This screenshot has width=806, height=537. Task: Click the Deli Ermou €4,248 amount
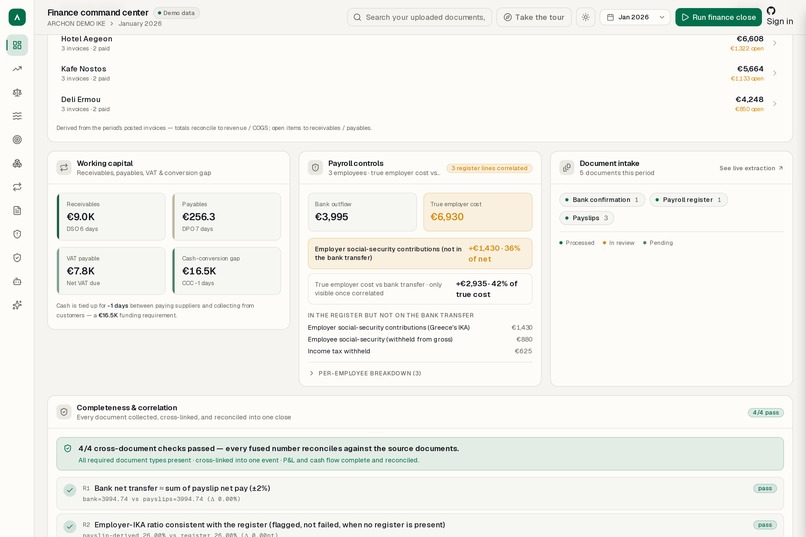click(749, 100)
